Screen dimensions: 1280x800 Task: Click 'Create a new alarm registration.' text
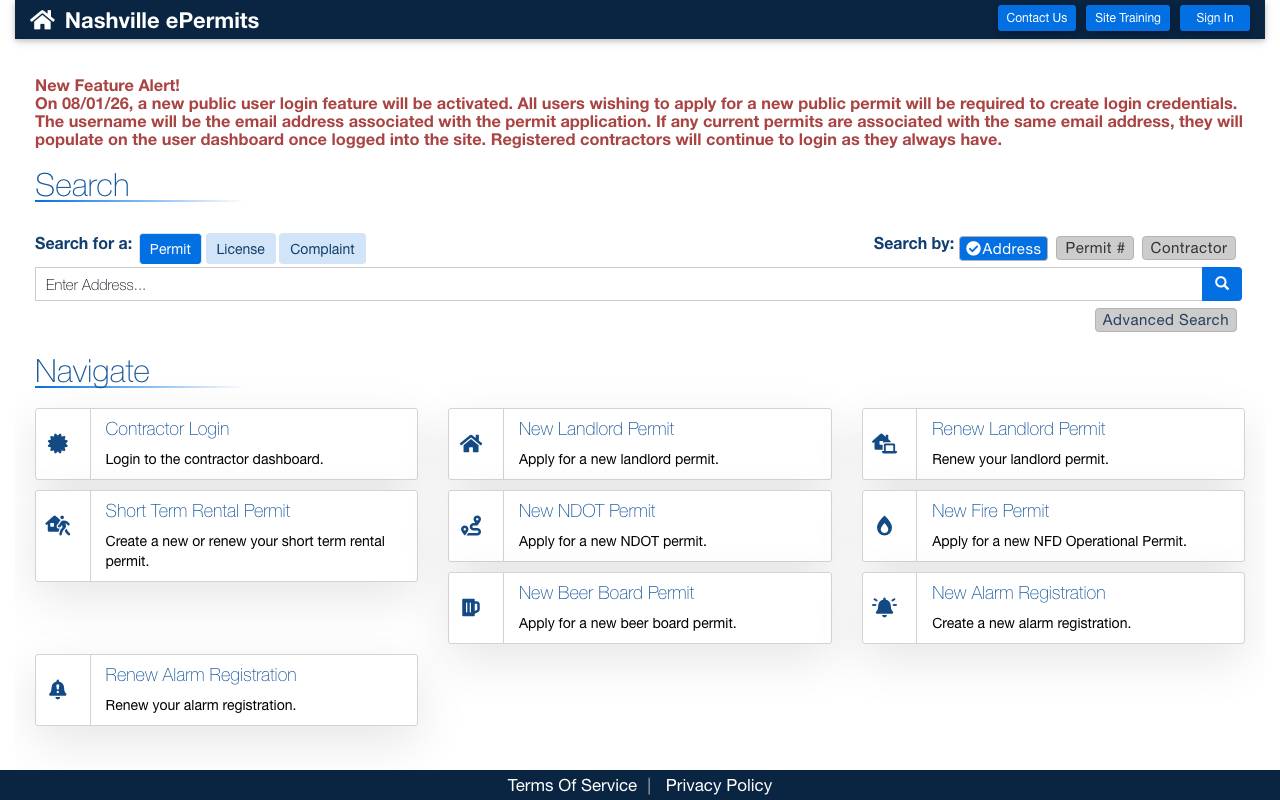coord(1031,623)
